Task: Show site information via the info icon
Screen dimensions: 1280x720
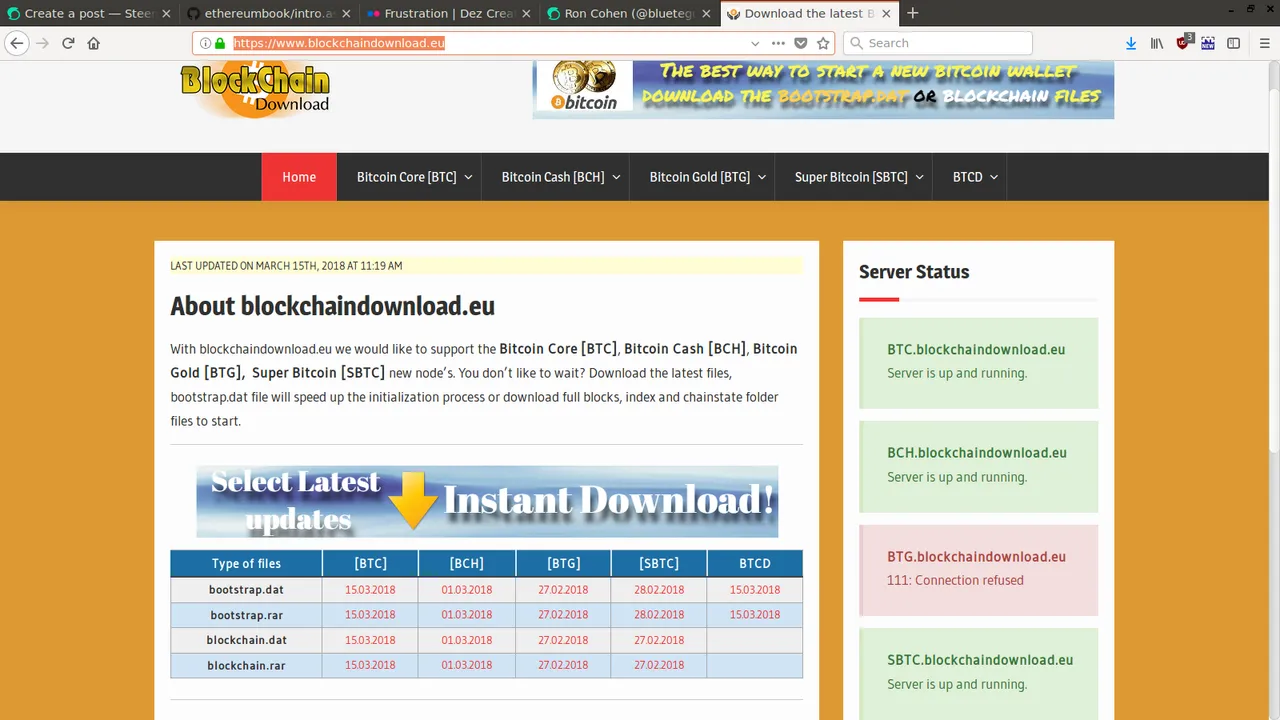Action: (x=205, y=43)
